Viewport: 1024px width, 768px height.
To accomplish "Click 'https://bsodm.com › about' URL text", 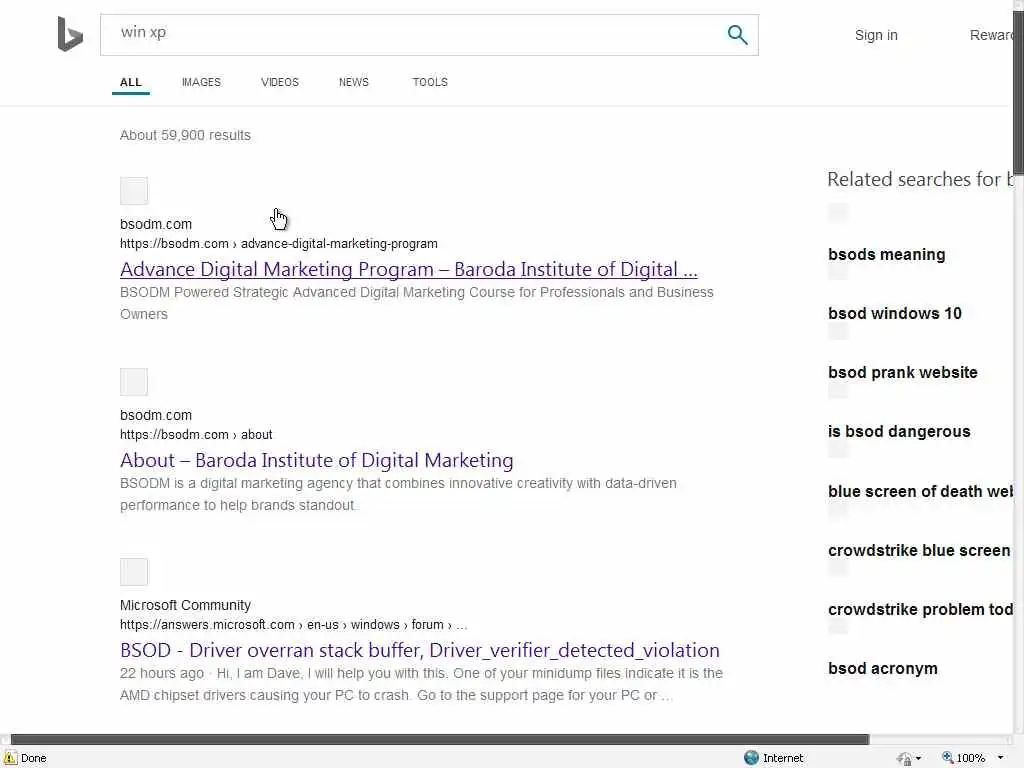I will click(x=196, y=435).
